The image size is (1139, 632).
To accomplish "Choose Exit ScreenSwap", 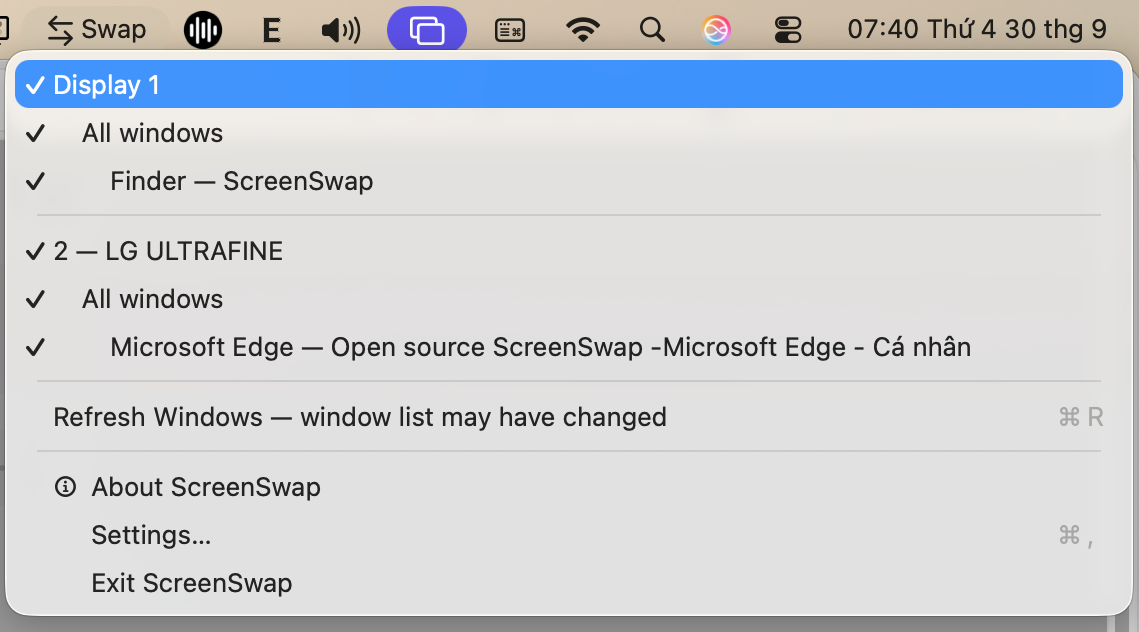I will click(x=569, y=583).
